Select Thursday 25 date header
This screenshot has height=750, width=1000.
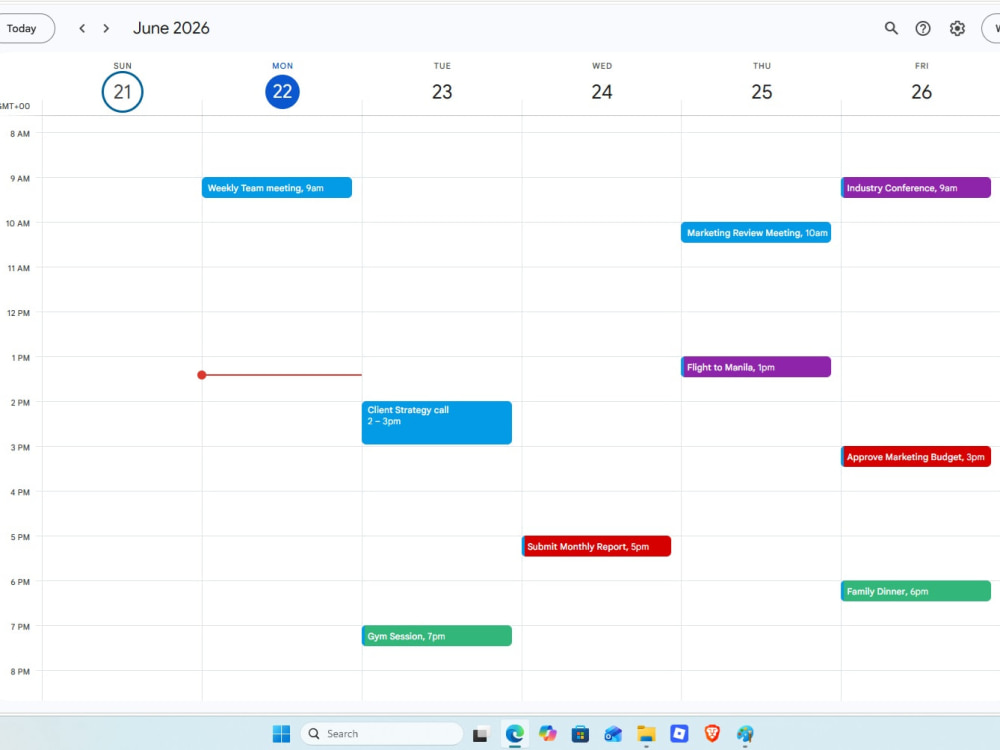tap(761, 92)
